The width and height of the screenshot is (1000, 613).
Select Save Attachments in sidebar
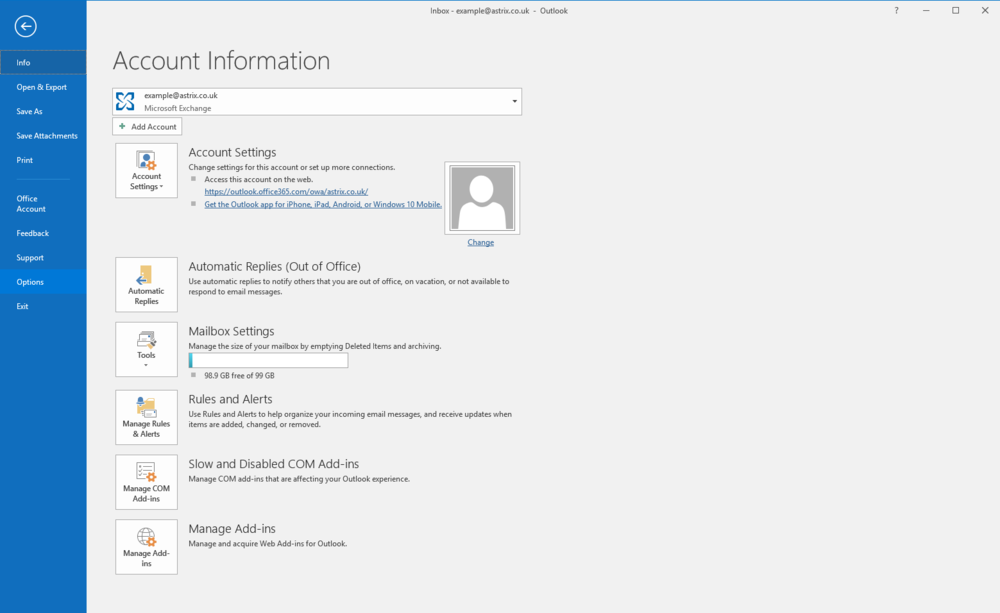tap(43, 136)
